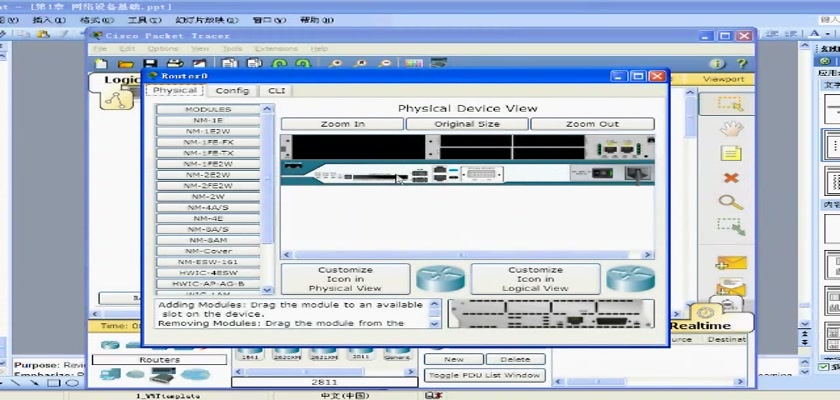Click Customize Icon in Logical View button
840x400 pixels.
(535, 278)
